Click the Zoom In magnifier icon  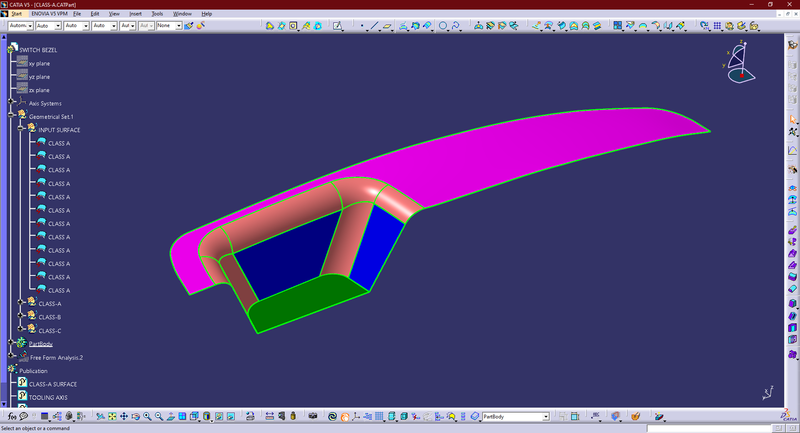pyautogui.click(x=147, y=416)
